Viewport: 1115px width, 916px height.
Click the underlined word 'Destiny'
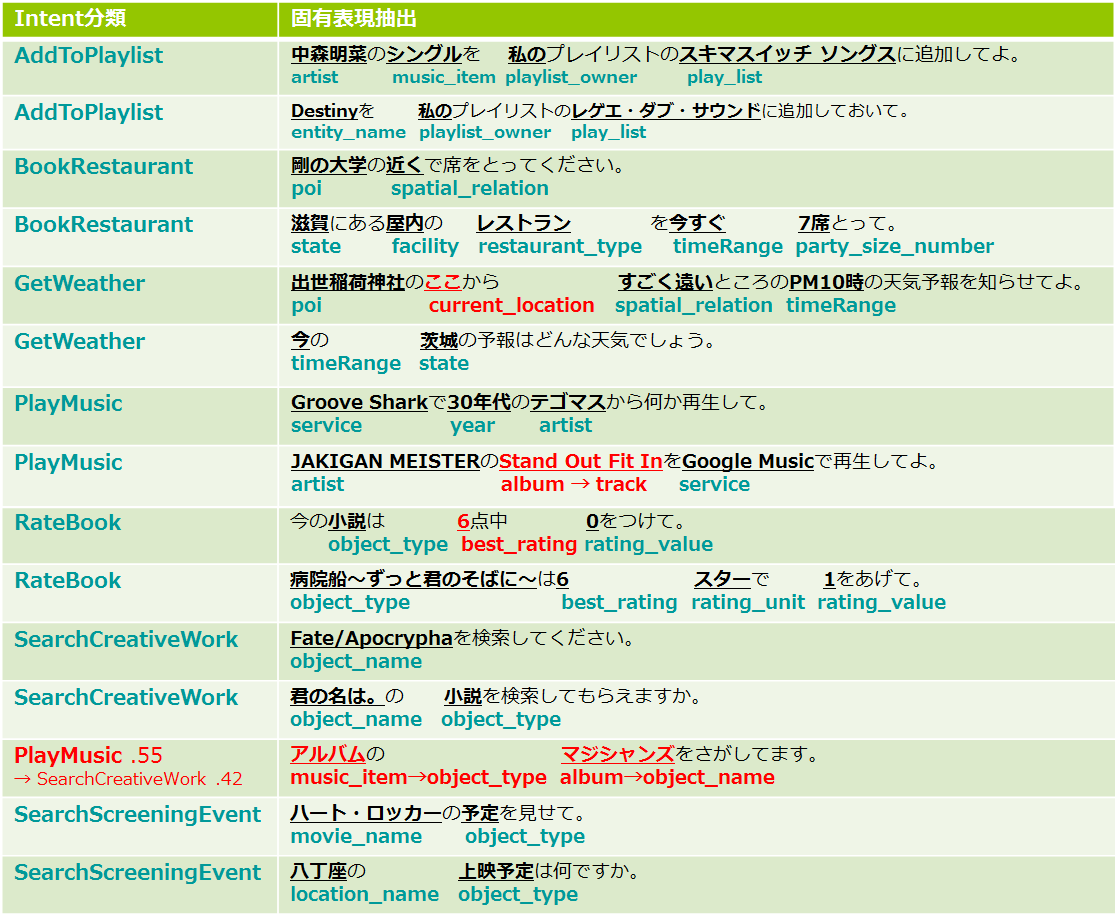324,111
